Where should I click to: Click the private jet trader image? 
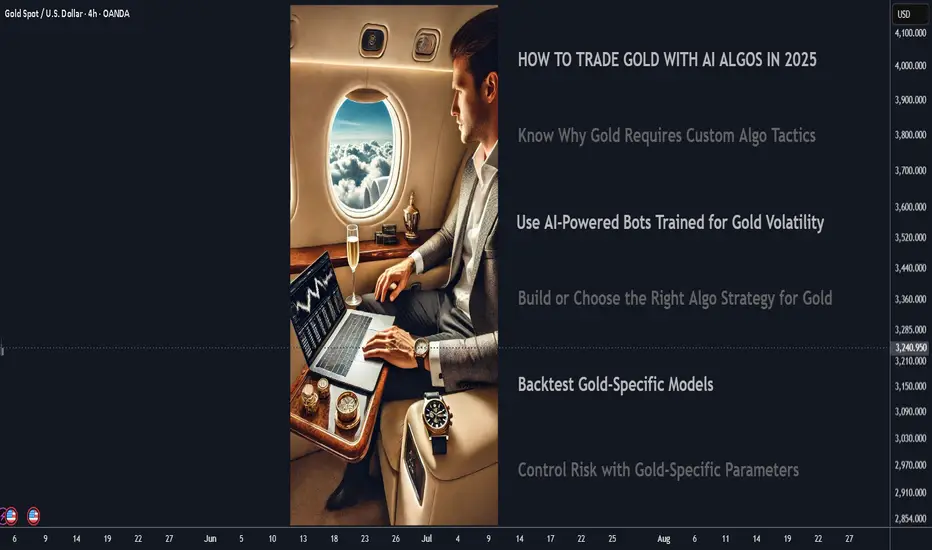pos(394,265)
